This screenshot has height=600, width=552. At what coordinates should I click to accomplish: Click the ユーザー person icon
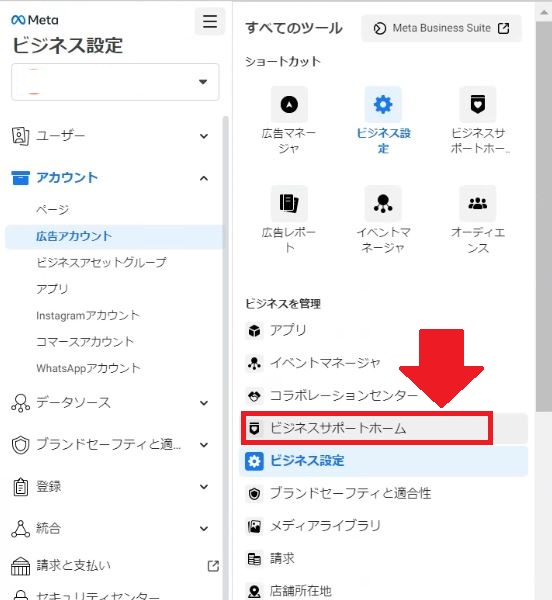pyautogui.click(x=20, y=136)
